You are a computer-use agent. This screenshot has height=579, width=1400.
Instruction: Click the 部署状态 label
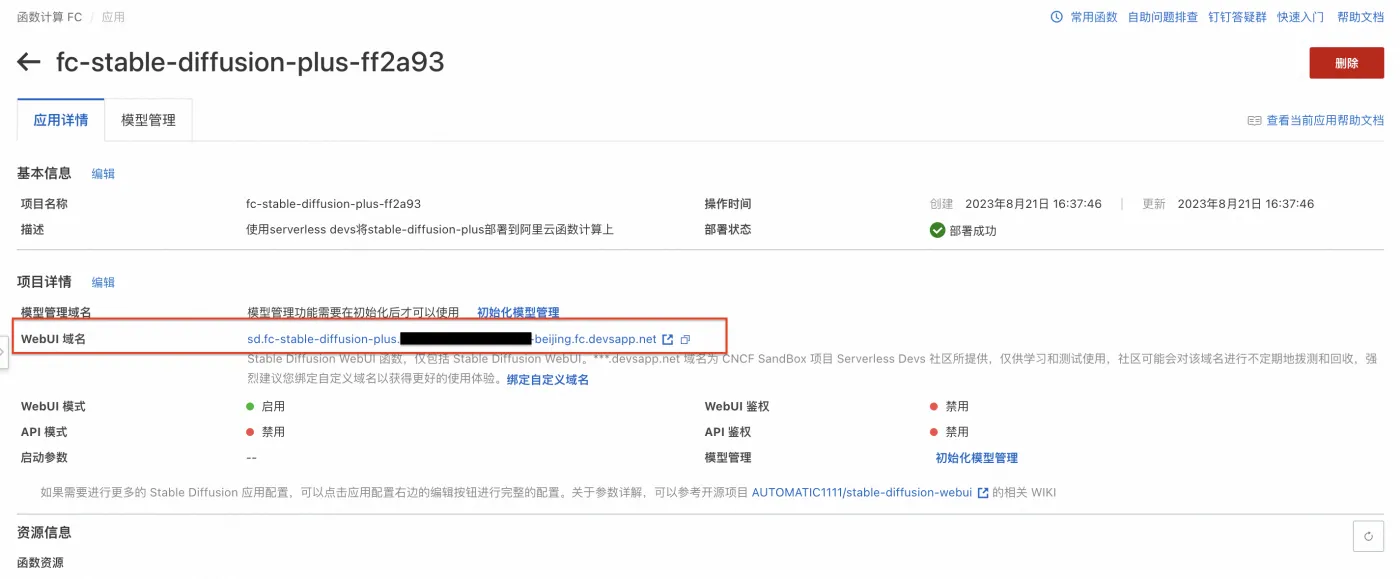tap(728, 230)
